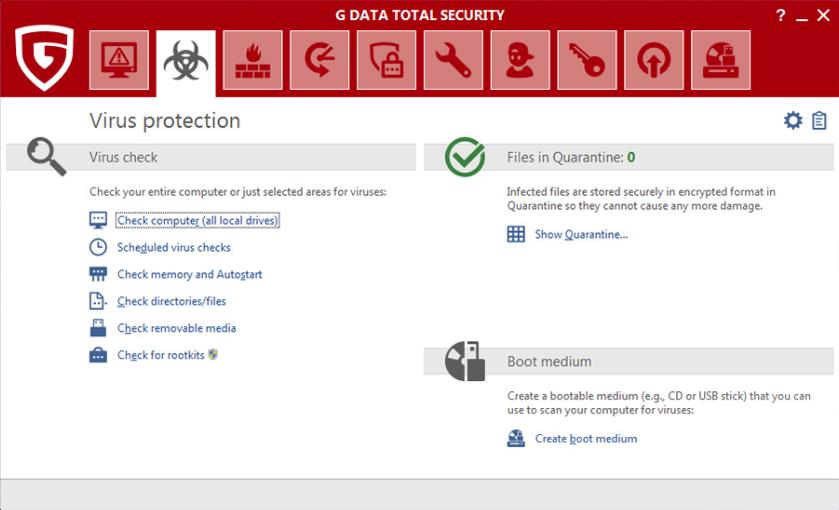Open the Tuner tab with wrench icon
This screenshot has width=839, height=510.
453,60
